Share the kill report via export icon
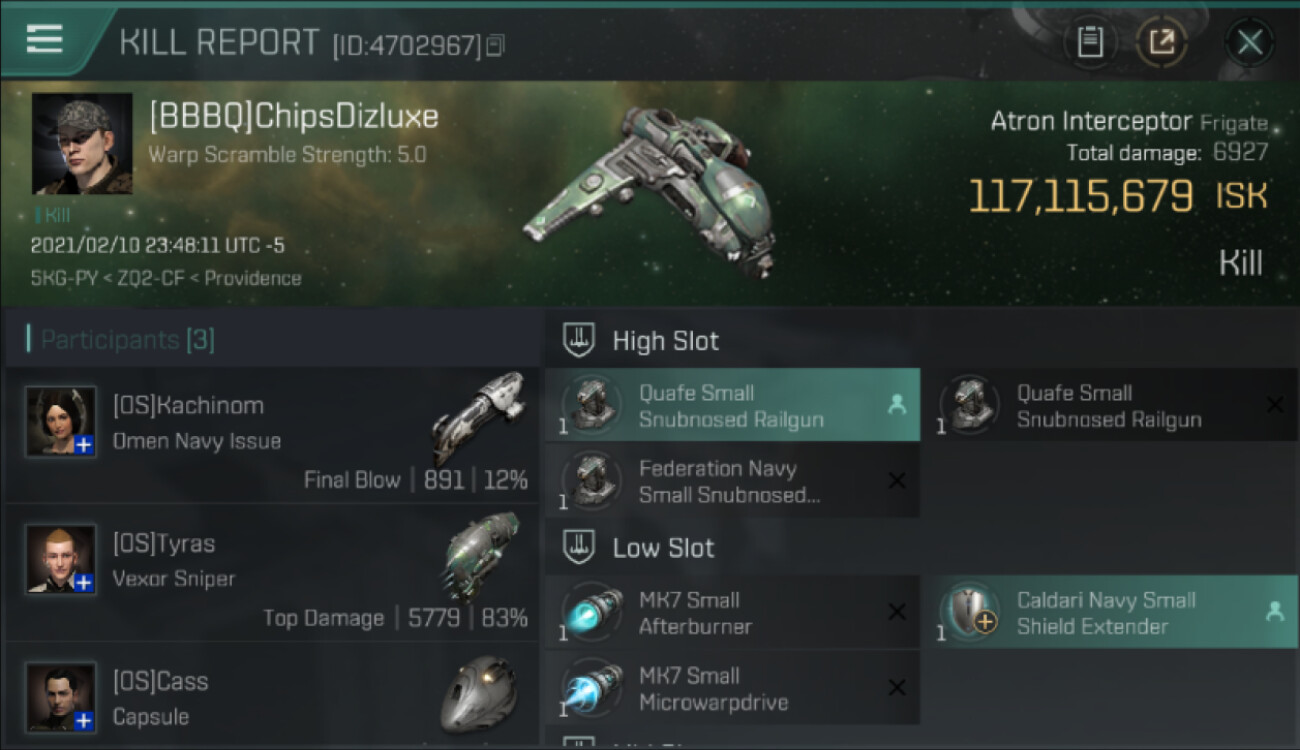Image resolution: width=1300 pixels, height=750 pixels. click(x=1162, y=42)
